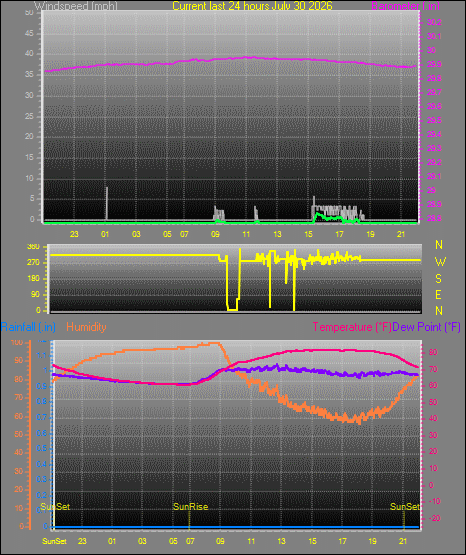Screen dimensions: 466x555
Task: Click the Temperature (°F) legend label
Action: (352, 327)
